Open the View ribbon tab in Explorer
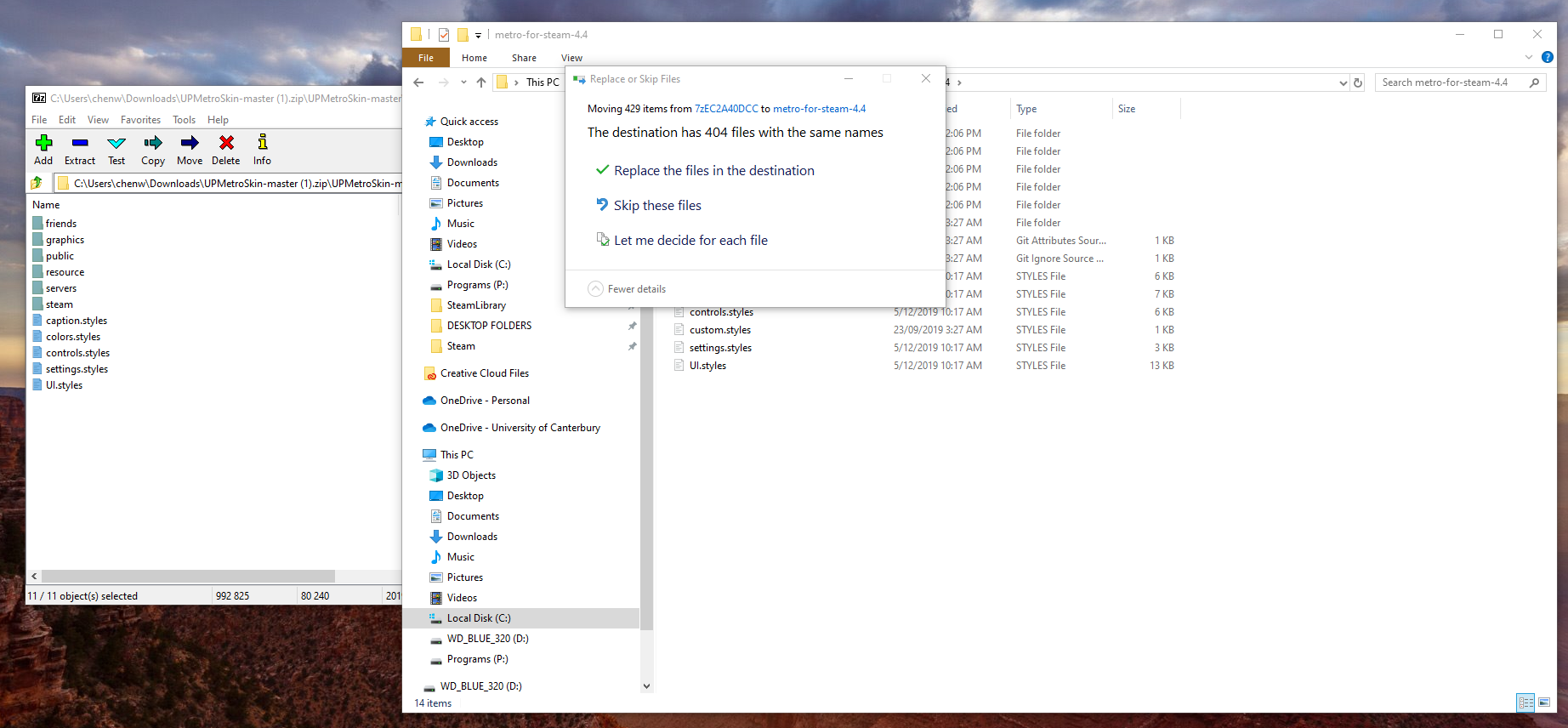Image resolution: width=1568 pixels, height=728 pixels. click(571, 58)
